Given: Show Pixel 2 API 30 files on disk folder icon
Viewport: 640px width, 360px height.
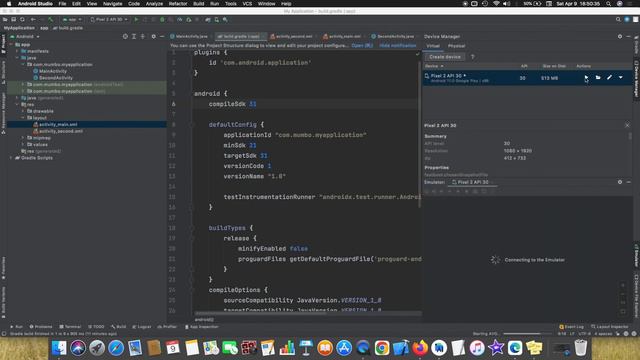Looking at the screenshot, I should point(598,77).
